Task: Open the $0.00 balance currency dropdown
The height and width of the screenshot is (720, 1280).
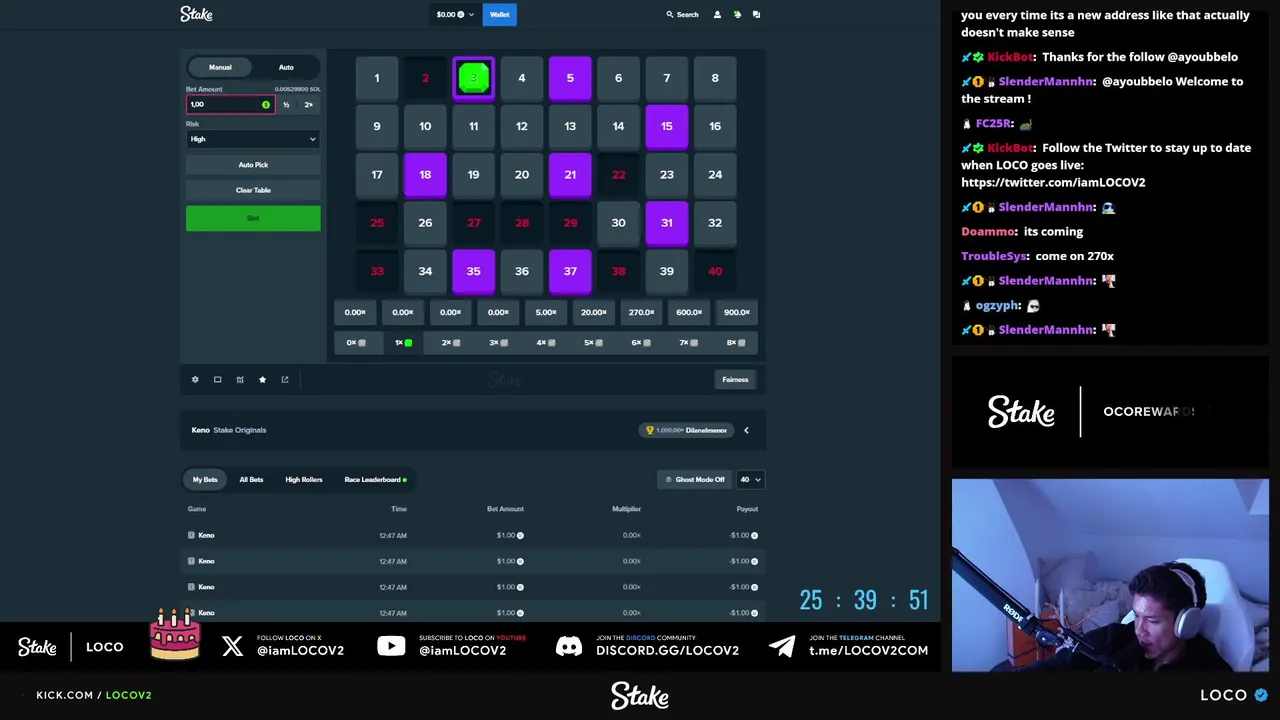Action: click(x=455, y=15)
